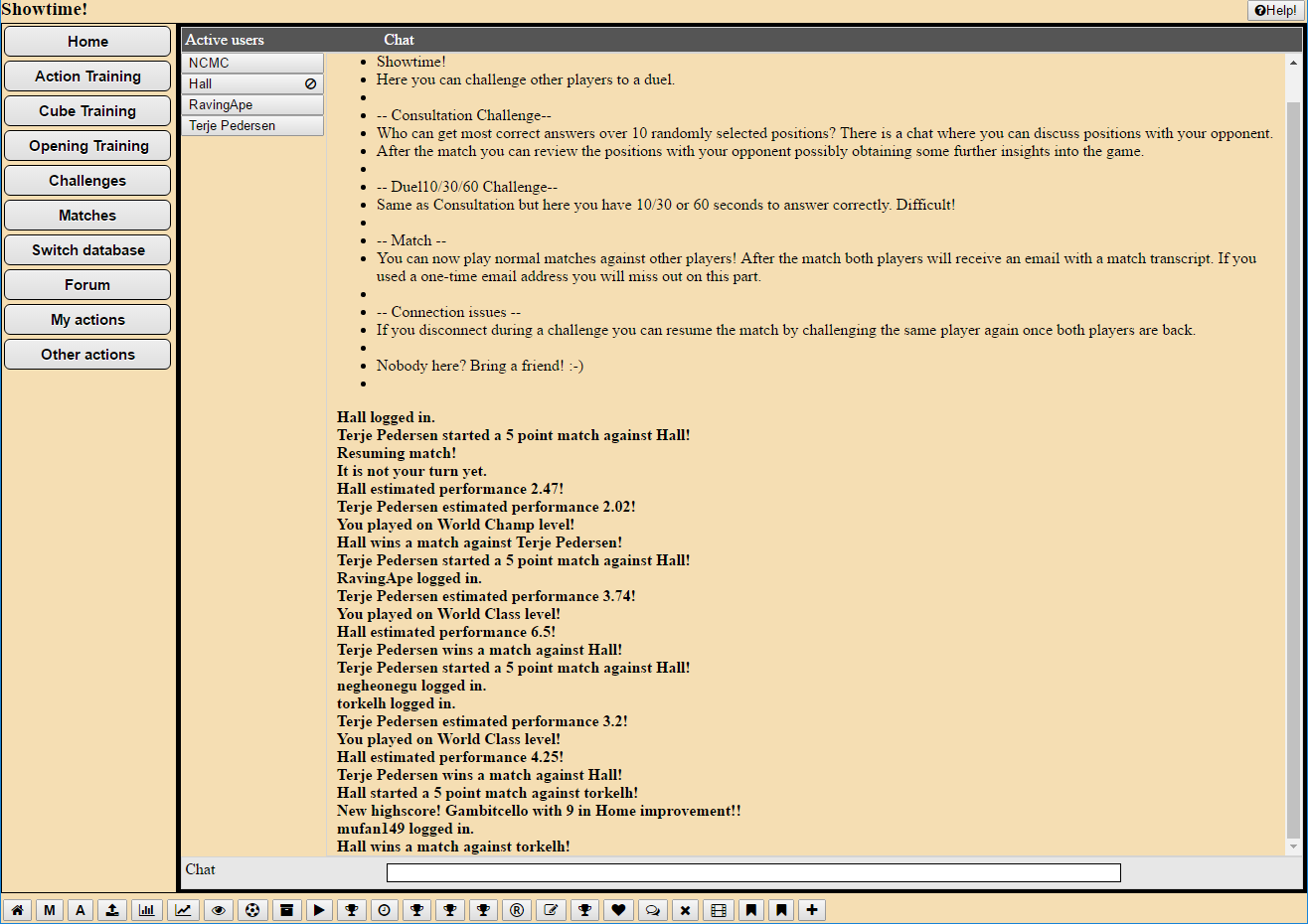Click 'New highscore! Gambitcello' line

(x=539, y=811)
